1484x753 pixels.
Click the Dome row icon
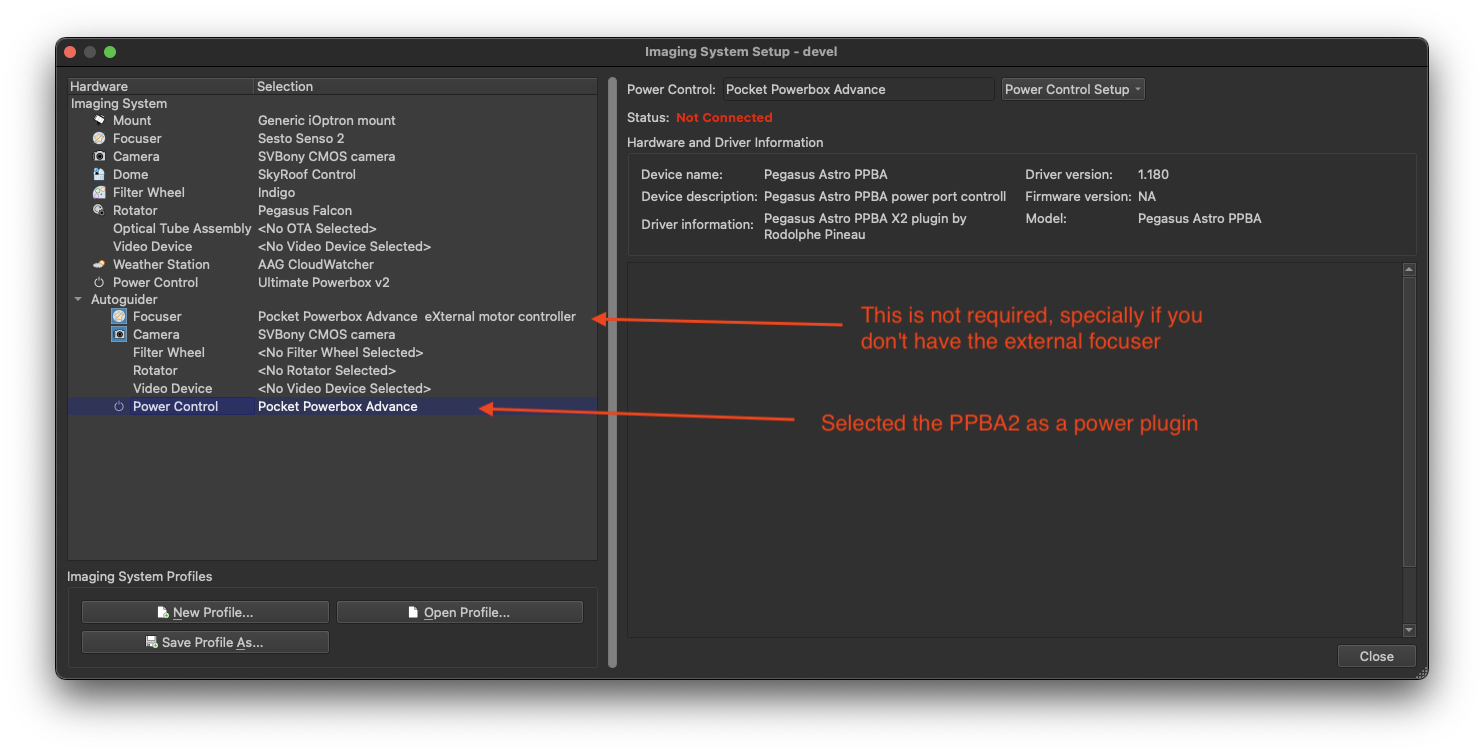pos(99,174)
